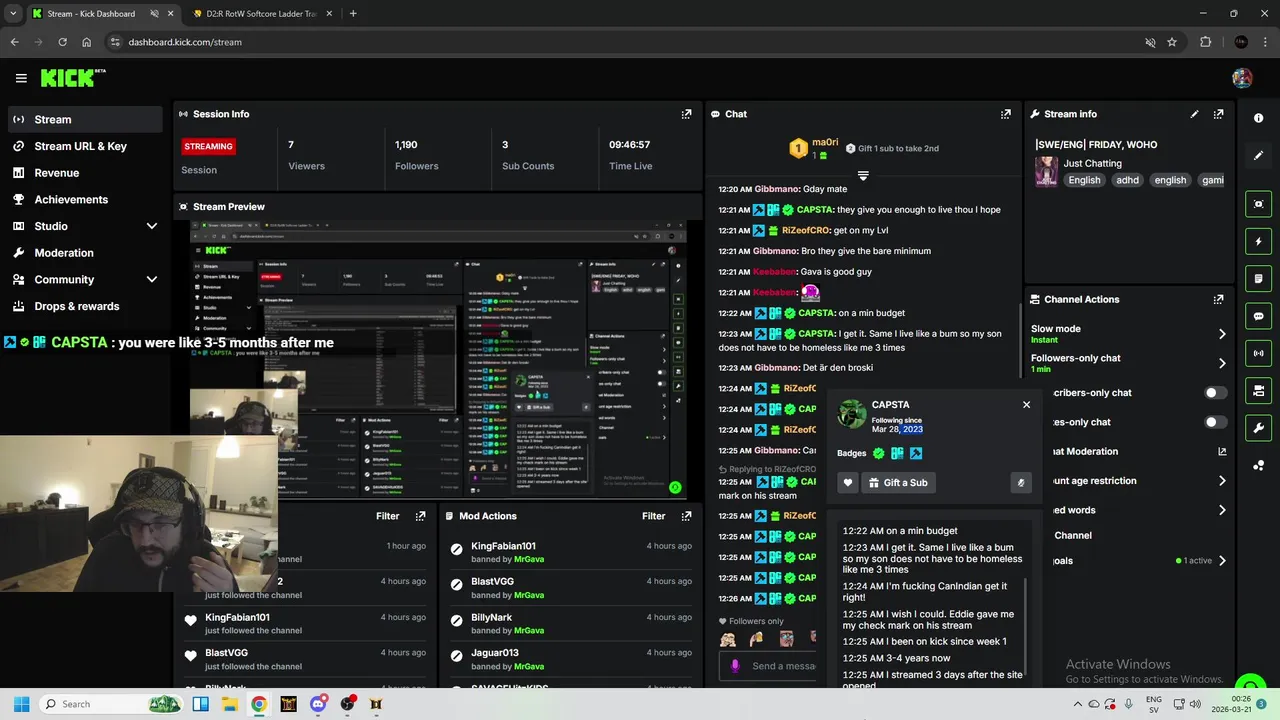The width and height of the screenshot is (1280, 720).
Task: Open Drops & rewards page
Action: (84, 306)
